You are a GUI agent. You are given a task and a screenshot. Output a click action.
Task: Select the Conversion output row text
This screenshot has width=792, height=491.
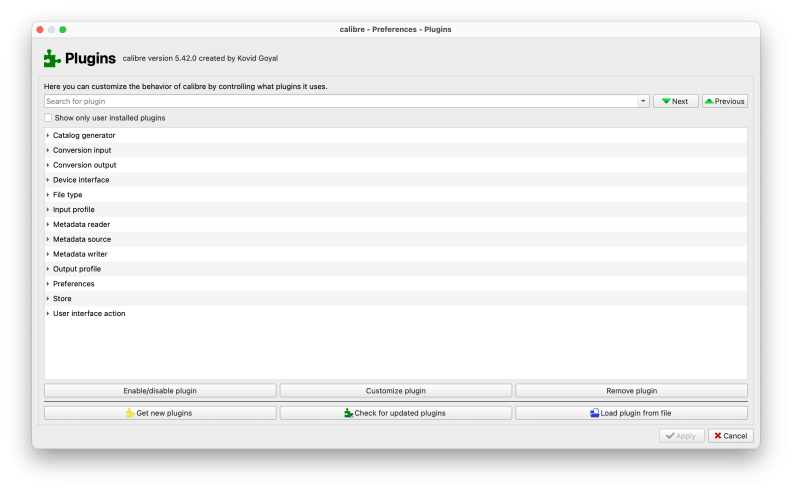click(84, 165)
